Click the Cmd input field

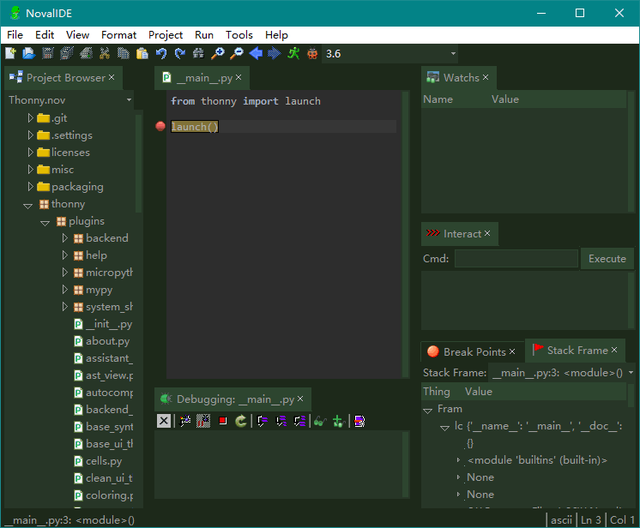point(515,259)
